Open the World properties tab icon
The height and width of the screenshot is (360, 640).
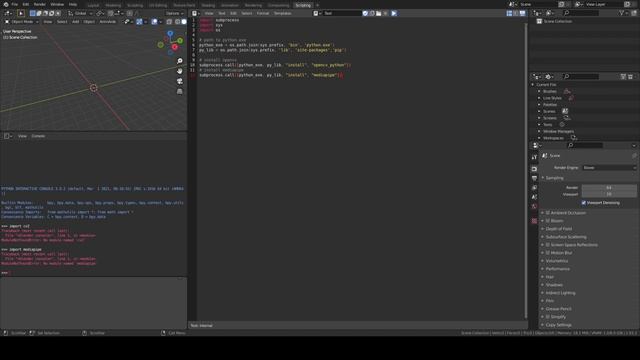tap(534, 207)
